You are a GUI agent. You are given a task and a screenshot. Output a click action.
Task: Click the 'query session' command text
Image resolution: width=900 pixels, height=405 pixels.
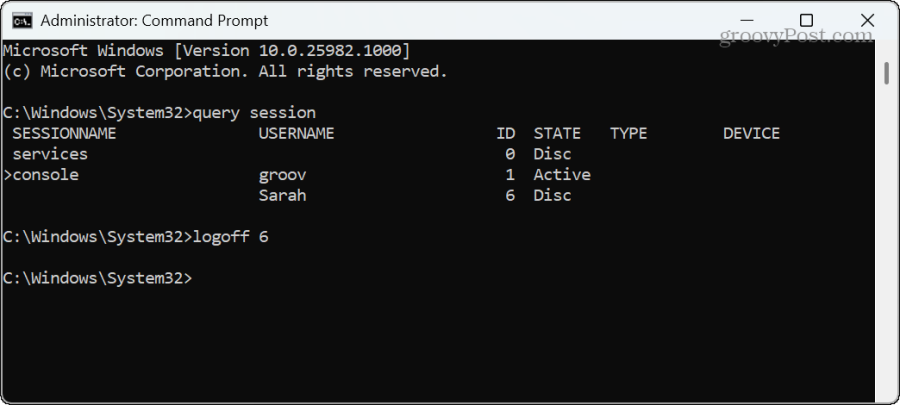pyautogui.click(x=254, y=112)
